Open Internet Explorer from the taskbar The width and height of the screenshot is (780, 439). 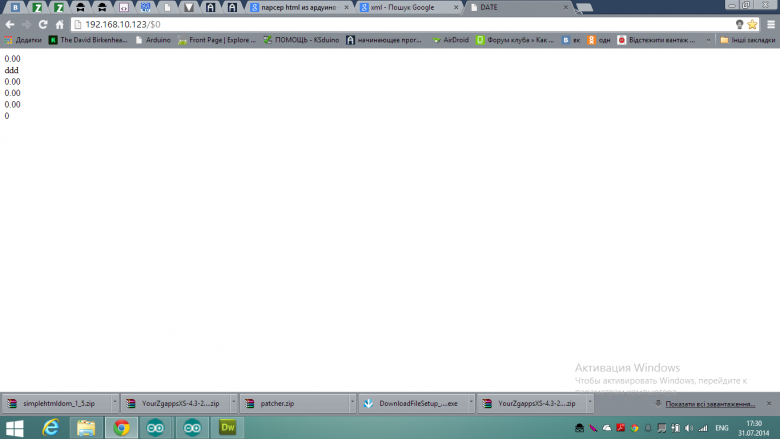(x=50, y=428)
